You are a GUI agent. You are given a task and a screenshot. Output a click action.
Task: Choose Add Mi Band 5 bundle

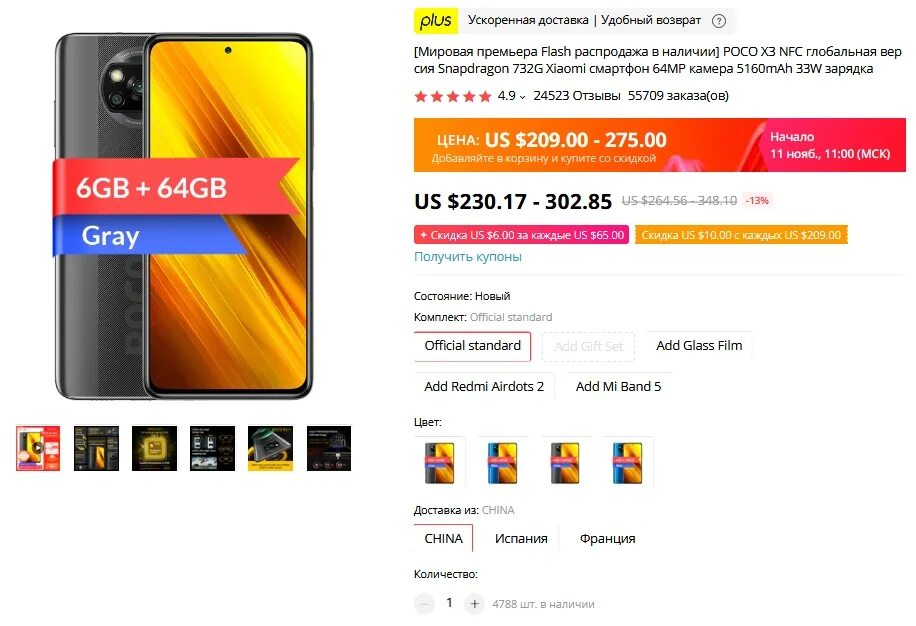619,387
